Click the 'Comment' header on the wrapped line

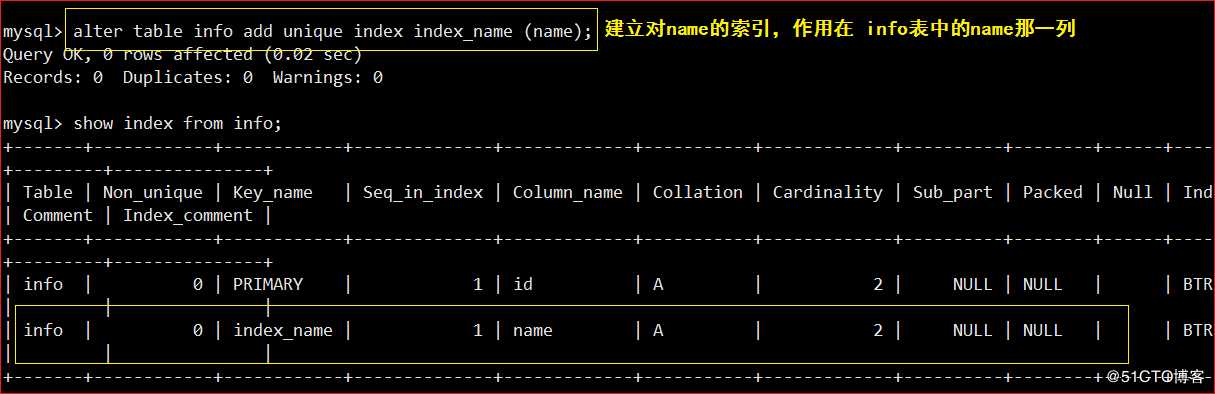58,215
